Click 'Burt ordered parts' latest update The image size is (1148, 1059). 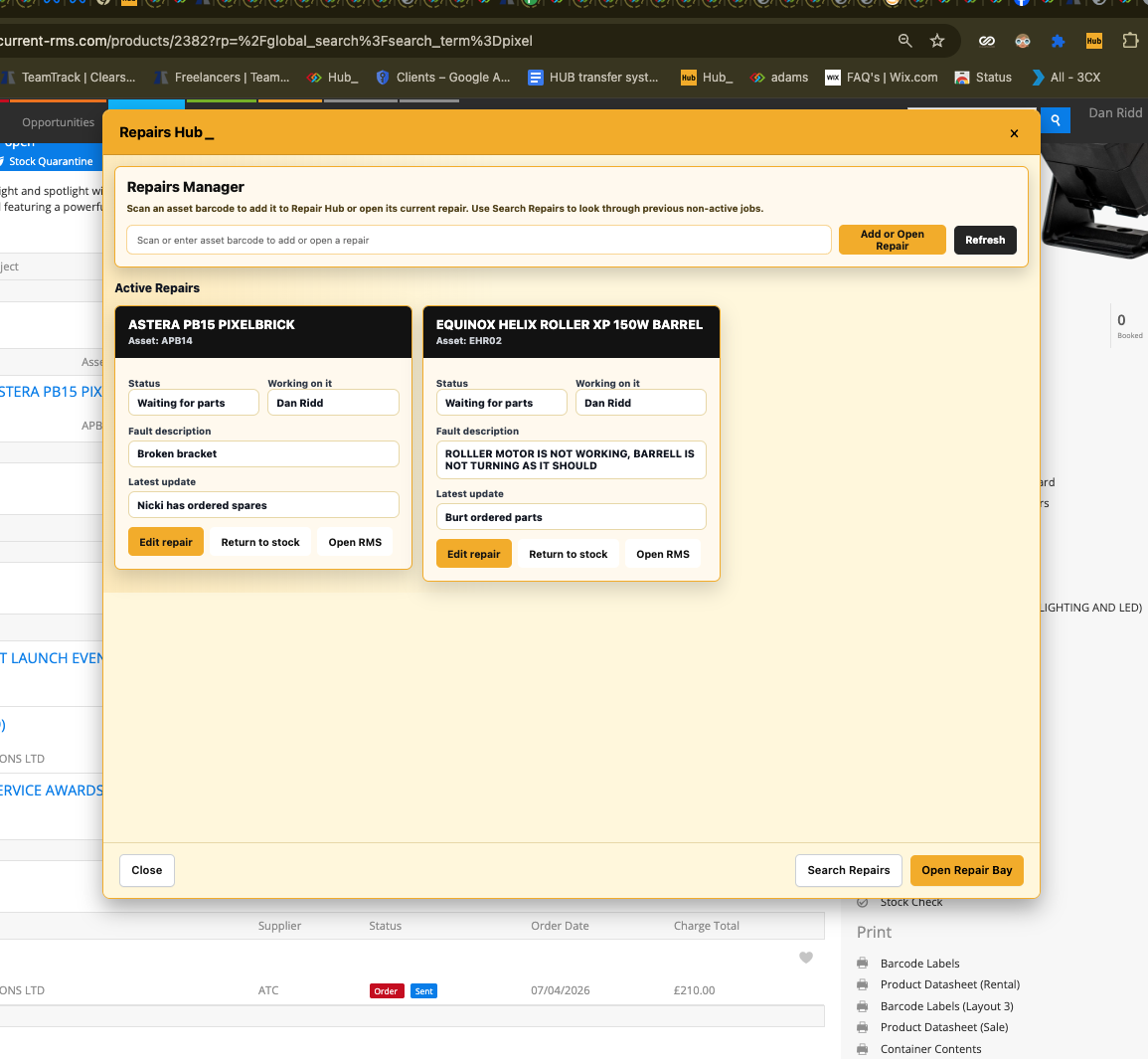point(572,517)
